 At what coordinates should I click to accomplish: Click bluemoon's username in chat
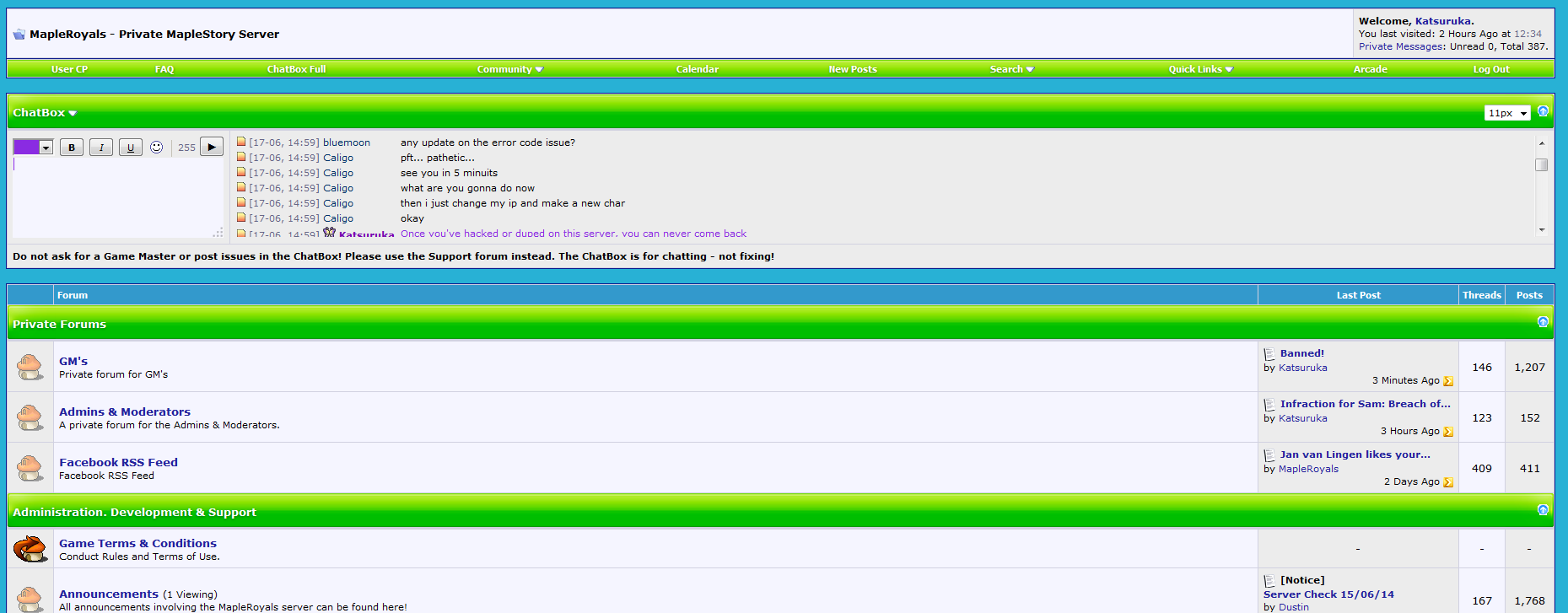point(347,142)
